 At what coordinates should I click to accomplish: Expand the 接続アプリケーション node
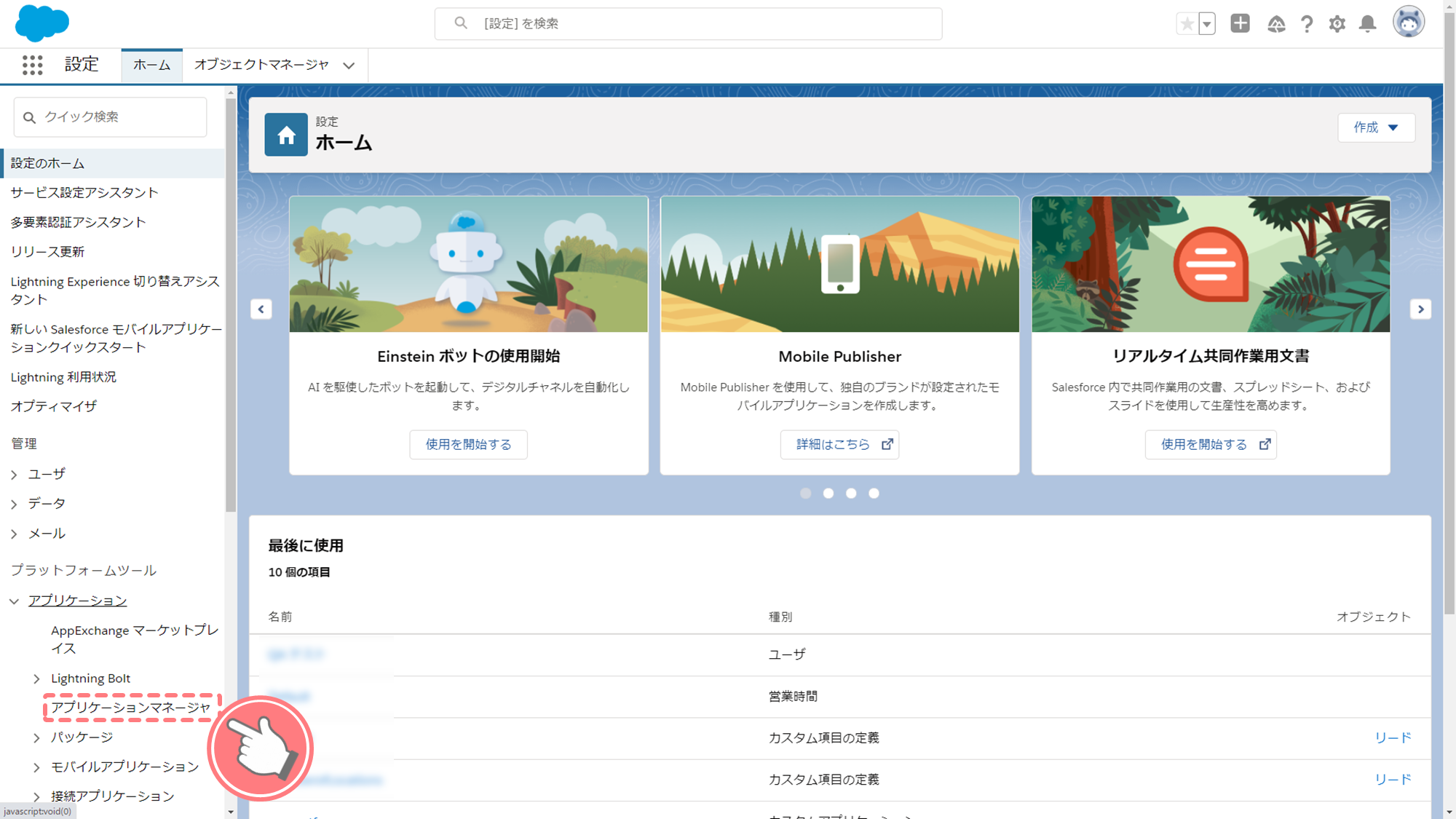(36, 796)
